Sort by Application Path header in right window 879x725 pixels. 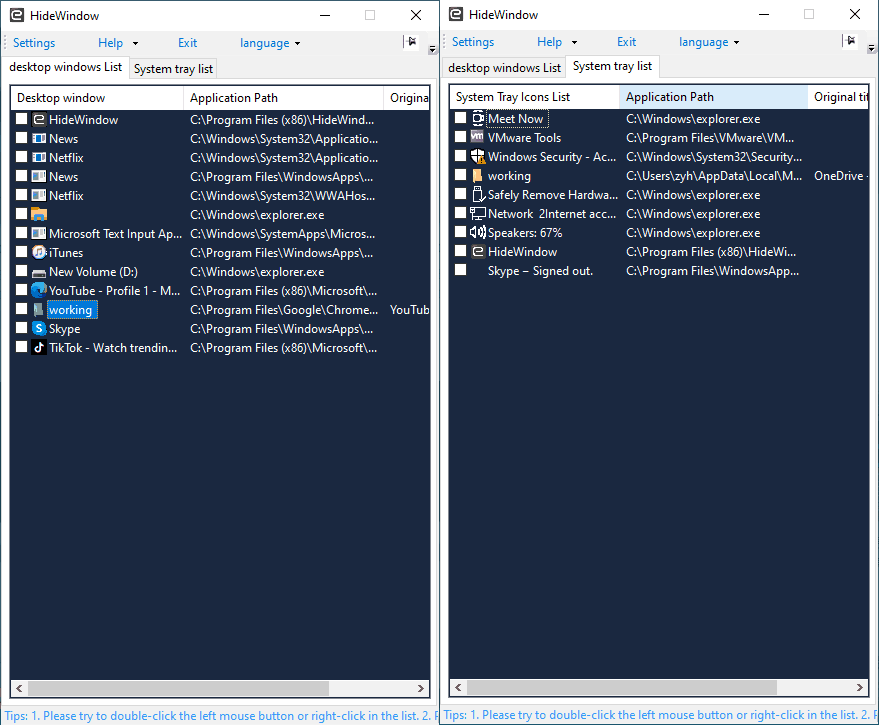pos(713,96)
